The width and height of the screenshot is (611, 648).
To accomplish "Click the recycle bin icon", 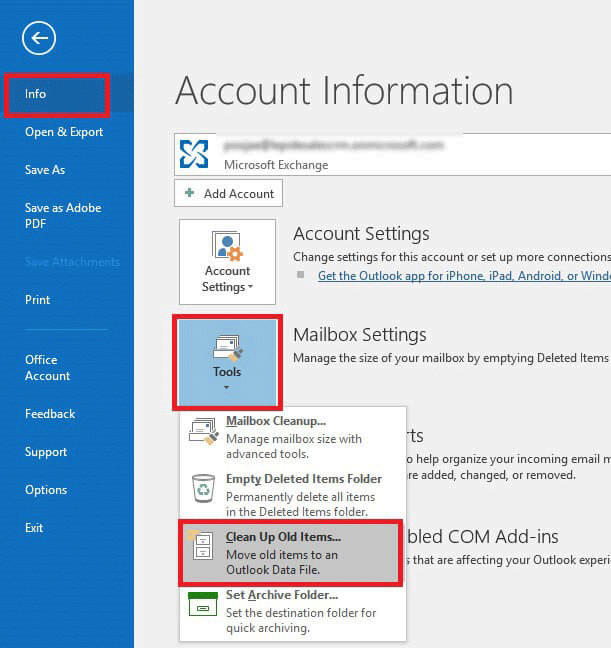I will coord(203,488).
